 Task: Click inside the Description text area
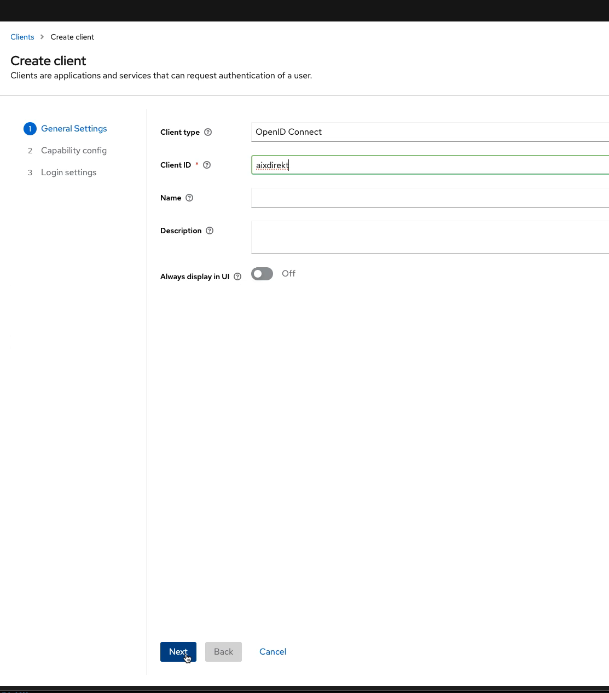(x=430, y=237)
